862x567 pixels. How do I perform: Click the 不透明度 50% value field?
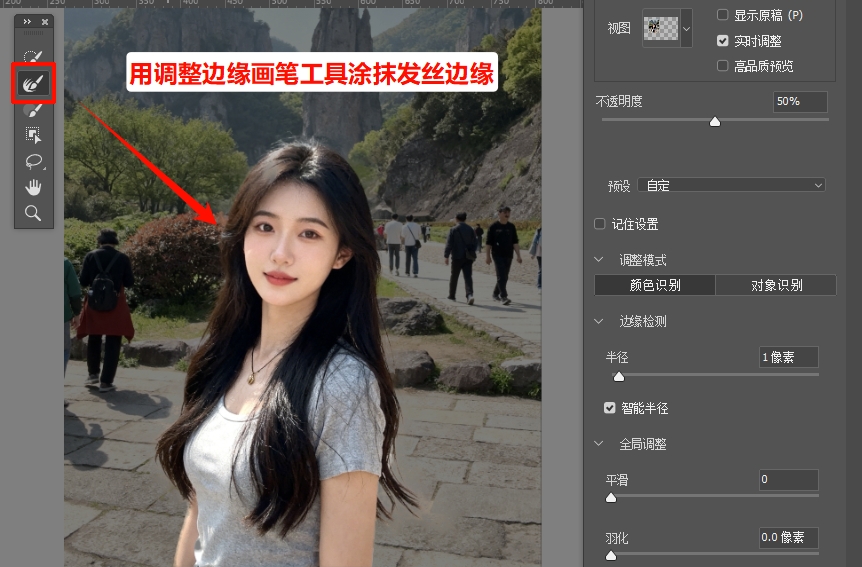[800, 102]
